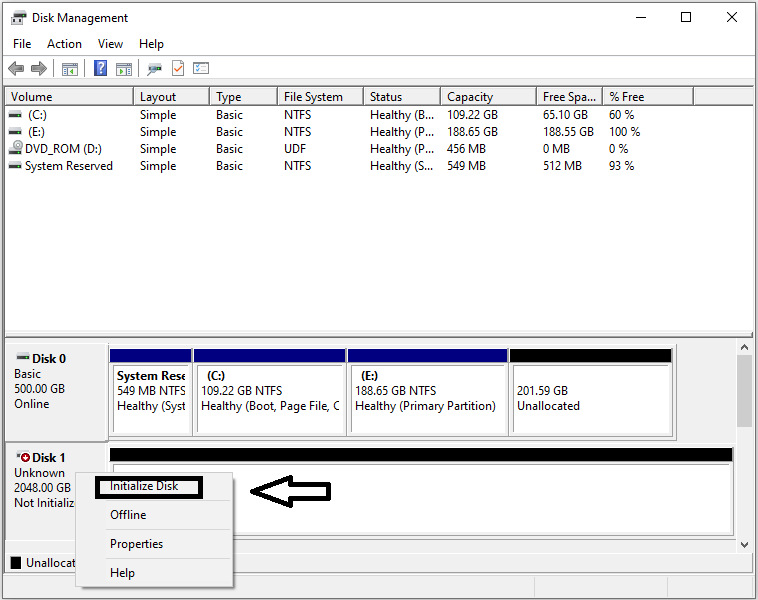
Task: Select the System Reserved 549 MB partition
Action: point(151,393)
